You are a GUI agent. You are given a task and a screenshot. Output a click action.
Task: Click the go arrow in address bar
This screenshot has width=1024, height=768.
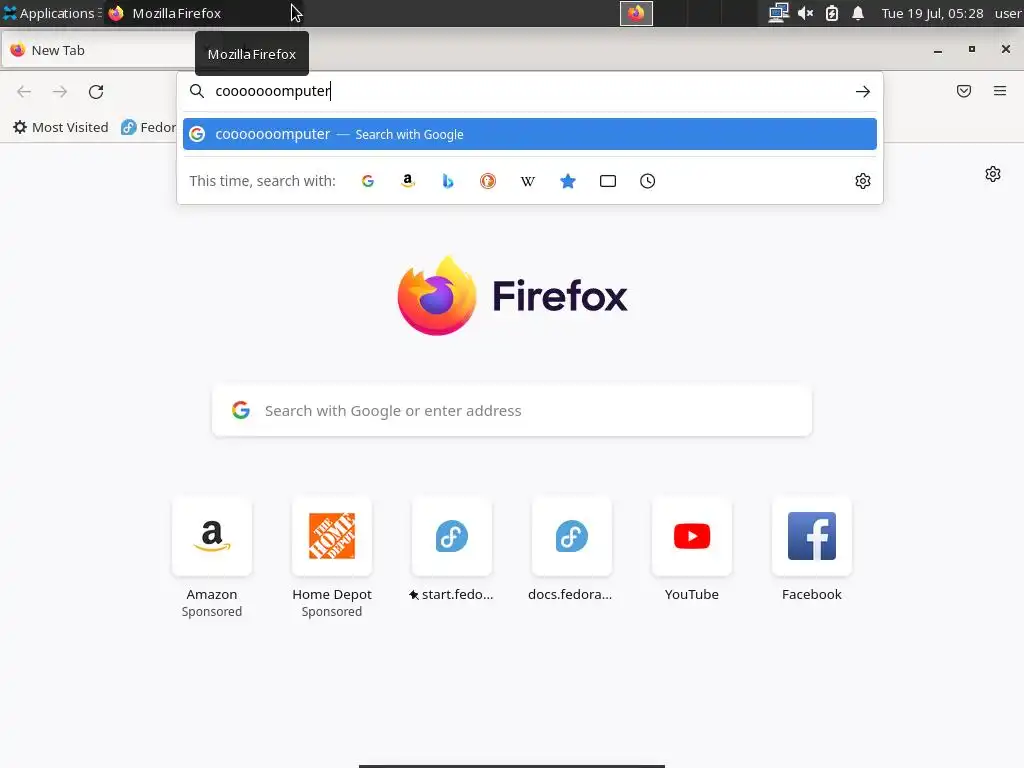(x=863, y=91)
